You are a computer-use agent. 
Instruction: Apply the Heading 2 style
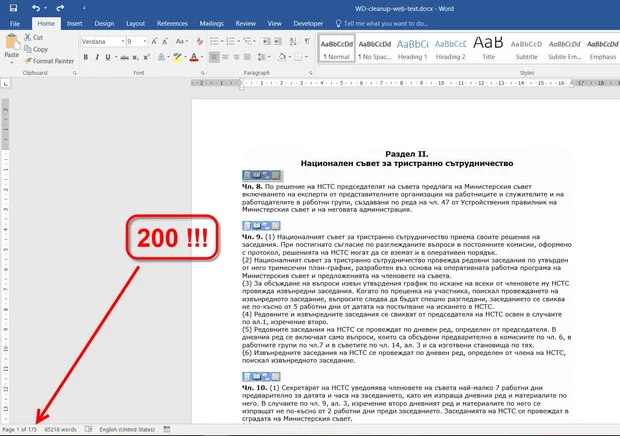click(x=450, y=49)
